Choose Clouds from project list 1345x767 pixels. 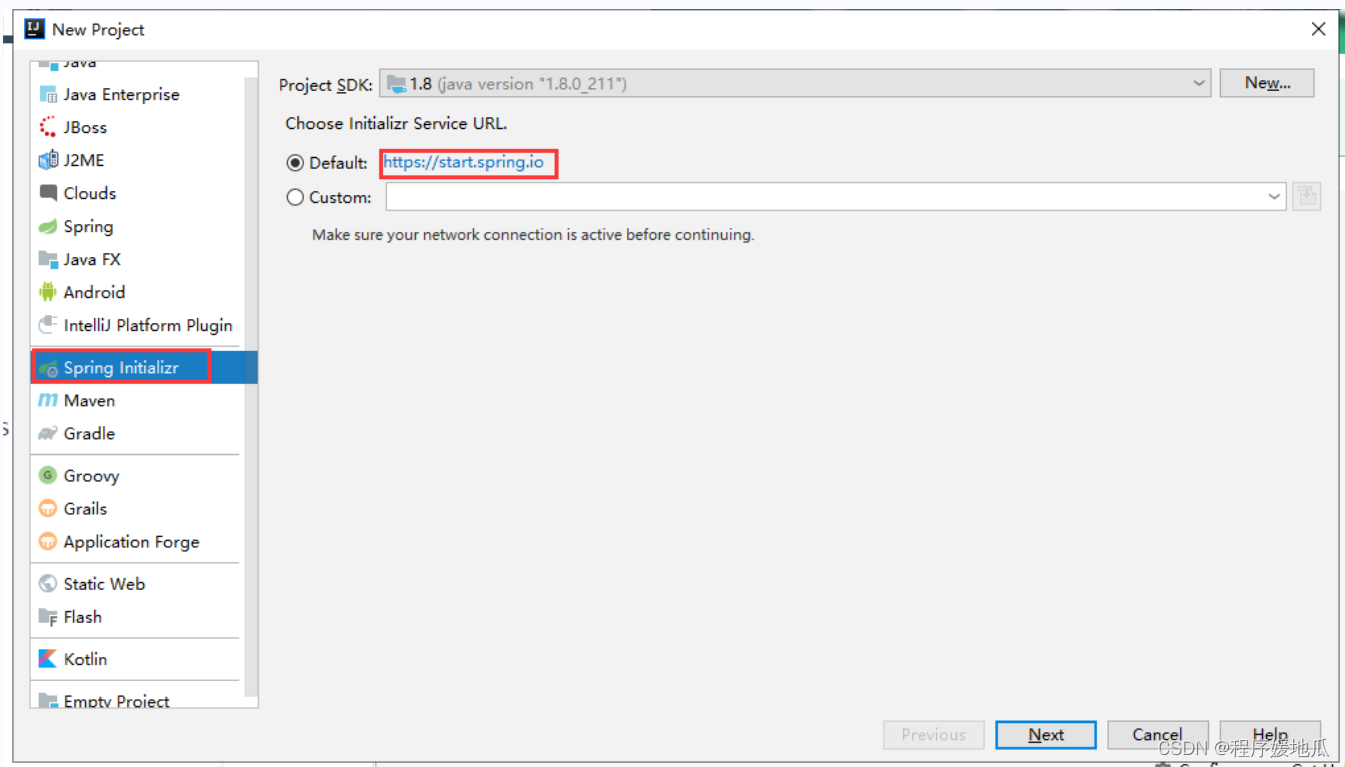click(135, 193)
